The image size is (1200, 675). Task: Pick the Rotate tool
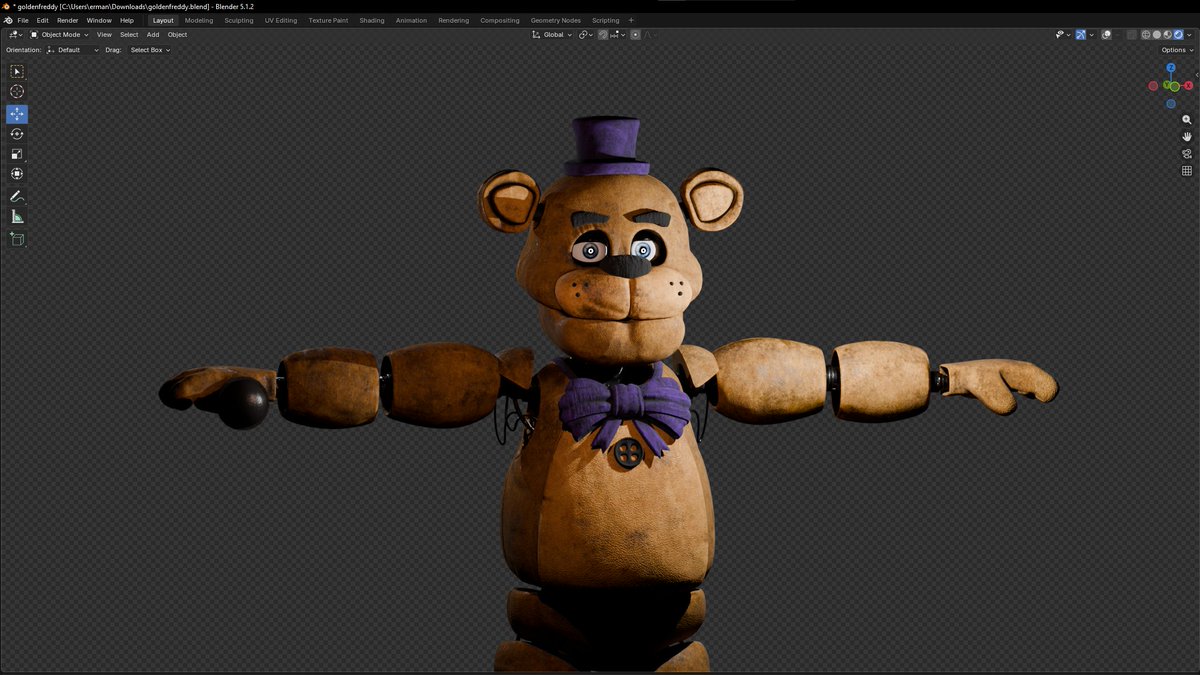click(17, 134)
